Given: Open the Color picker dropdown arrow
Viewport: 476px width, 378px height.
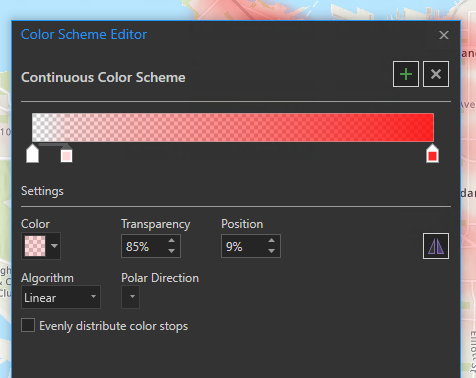Looking at the screenshot, I should pos(54,246).
